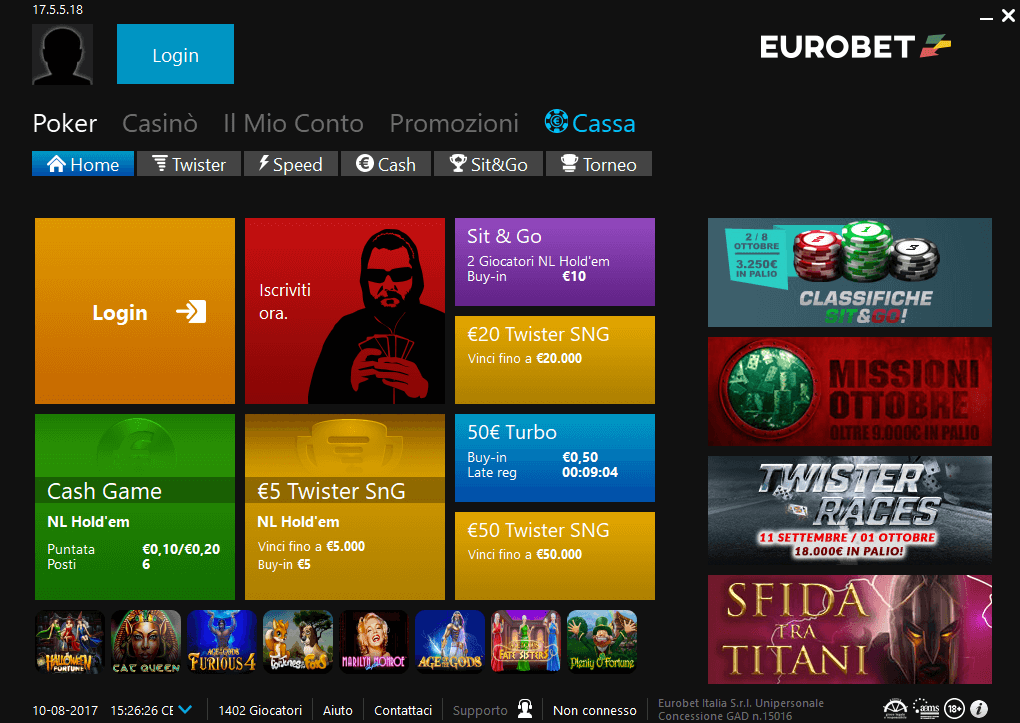Open Age of the Gods Furious 4

pyautogui.click(x=222, y=641)
